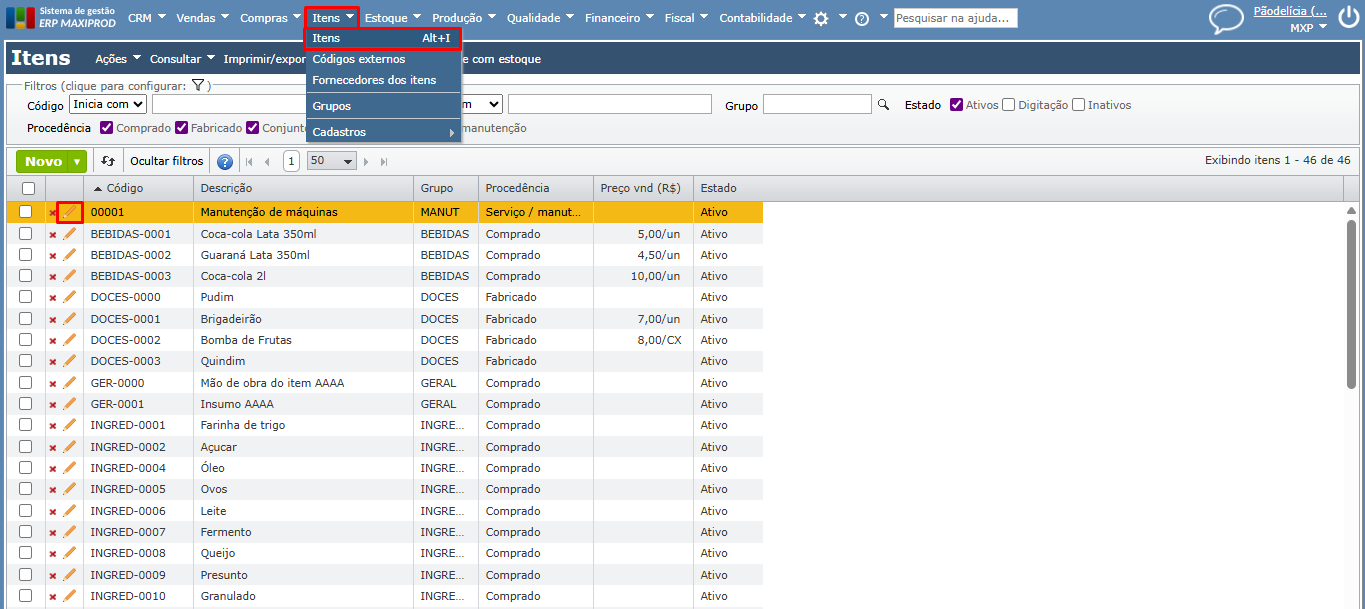The width and height of the screenshot is (1365, 609).
Task: Toggle the Comprado procedência checkbox
Action: (106, 128)
